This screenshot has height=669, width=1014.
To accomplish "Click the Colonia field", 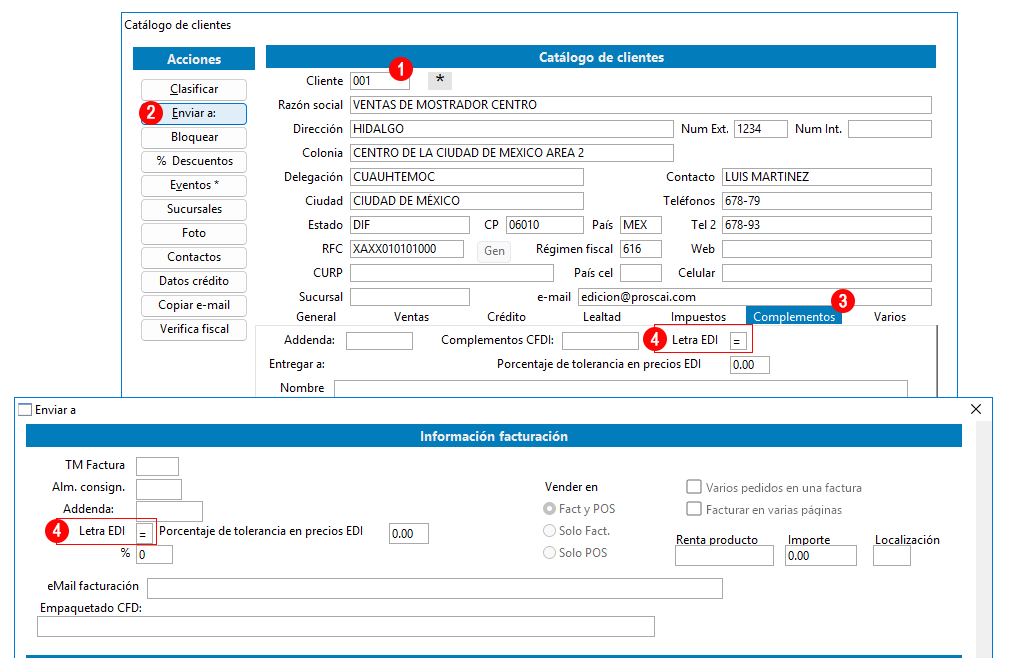I will pos(512,153).
